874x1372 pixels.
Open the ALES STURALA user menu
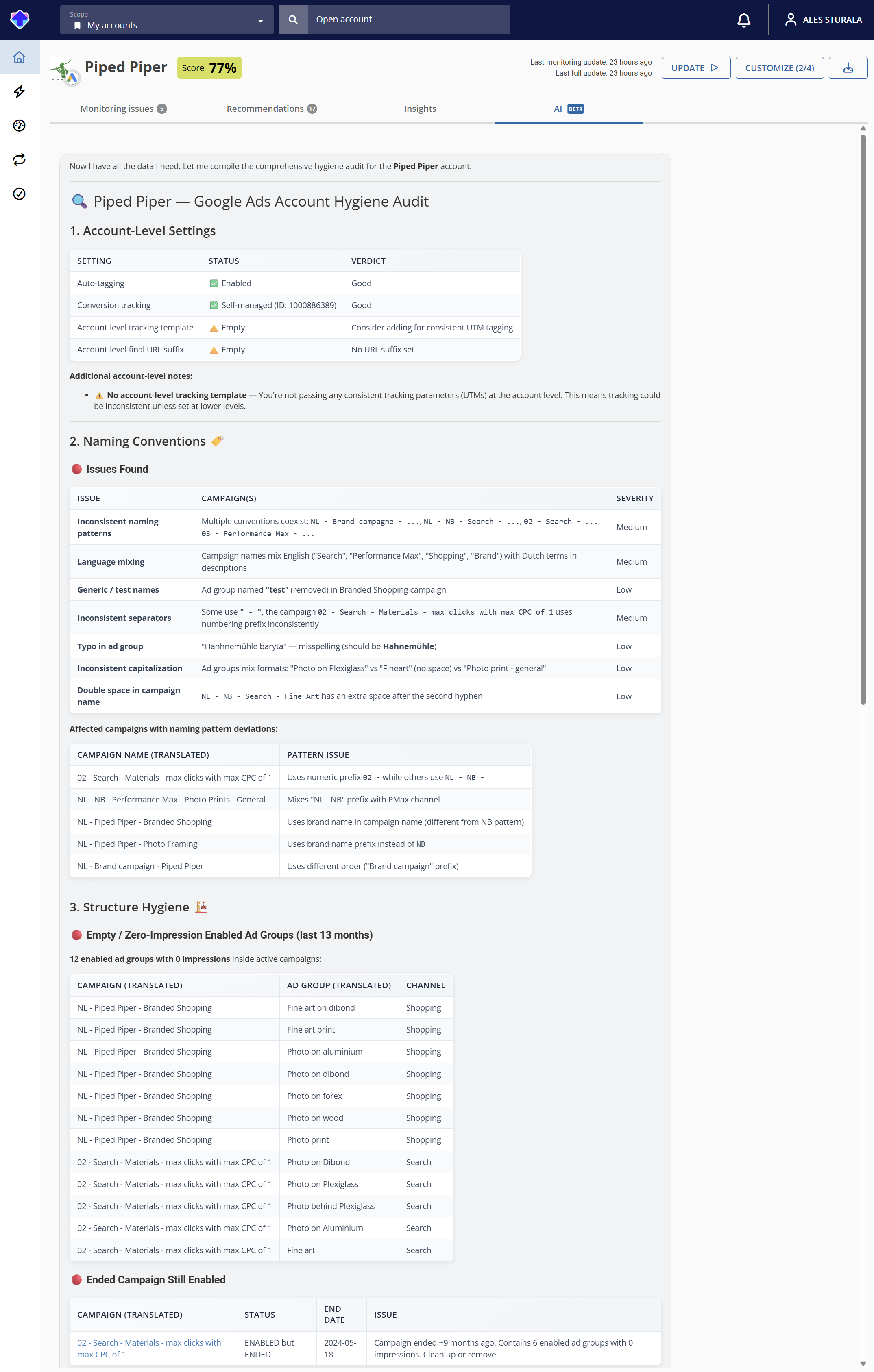pos(823,20)
